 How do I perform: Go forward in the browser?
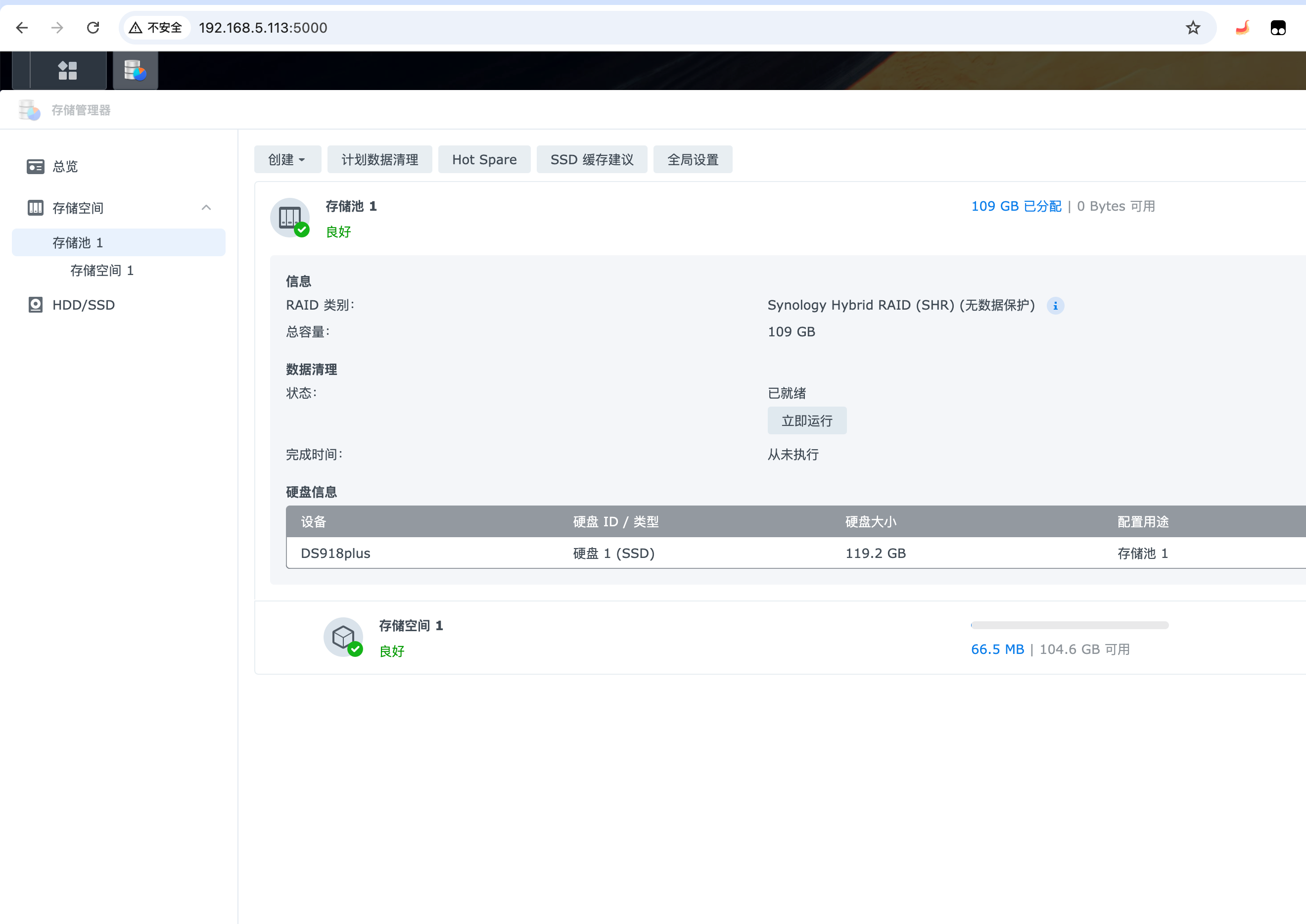pos(57,27)
